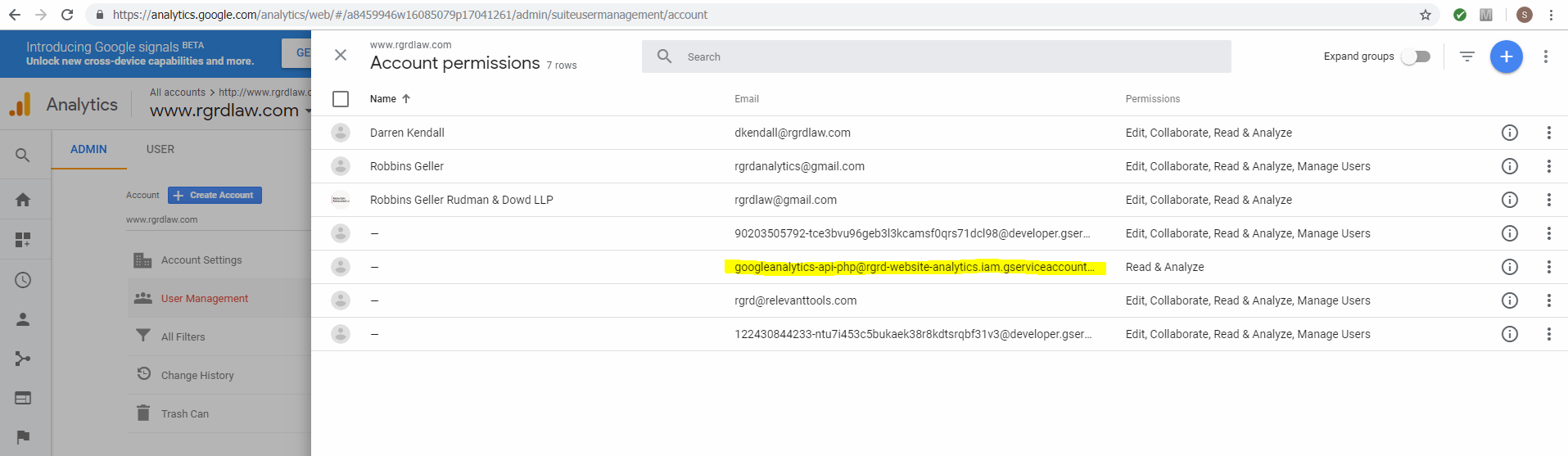Click the Permissions column header

(1153, 99)
